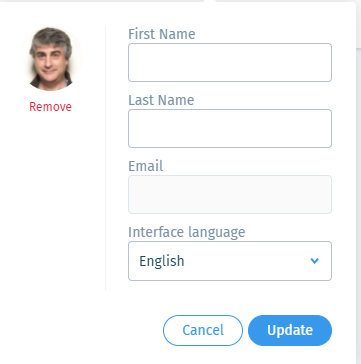Click the Interface language label

pos(187,232)
